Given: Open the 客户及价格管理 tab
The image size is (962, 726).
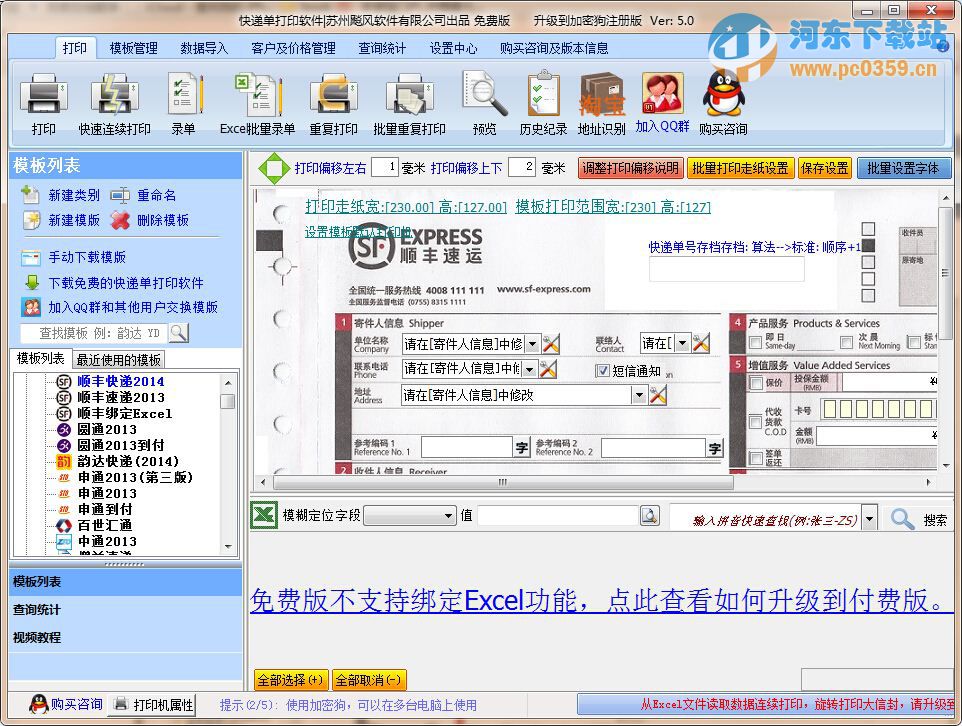Looking at the screenshot, I should 293,48.
